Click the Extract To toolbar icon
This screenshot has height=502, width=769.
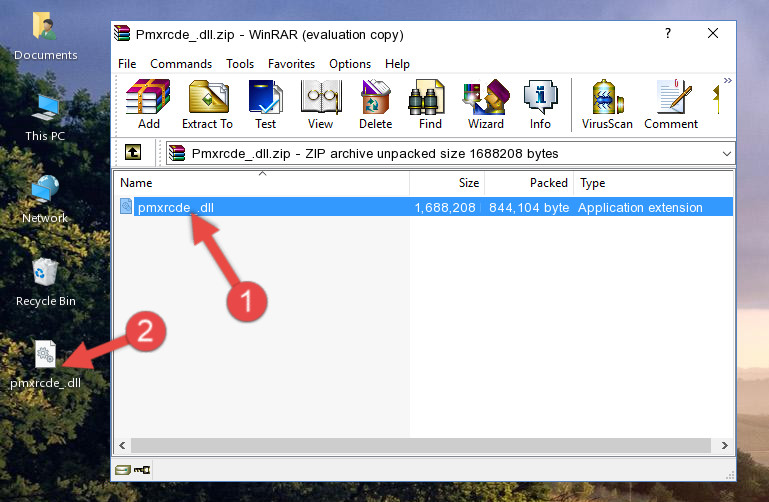(207, 104)
